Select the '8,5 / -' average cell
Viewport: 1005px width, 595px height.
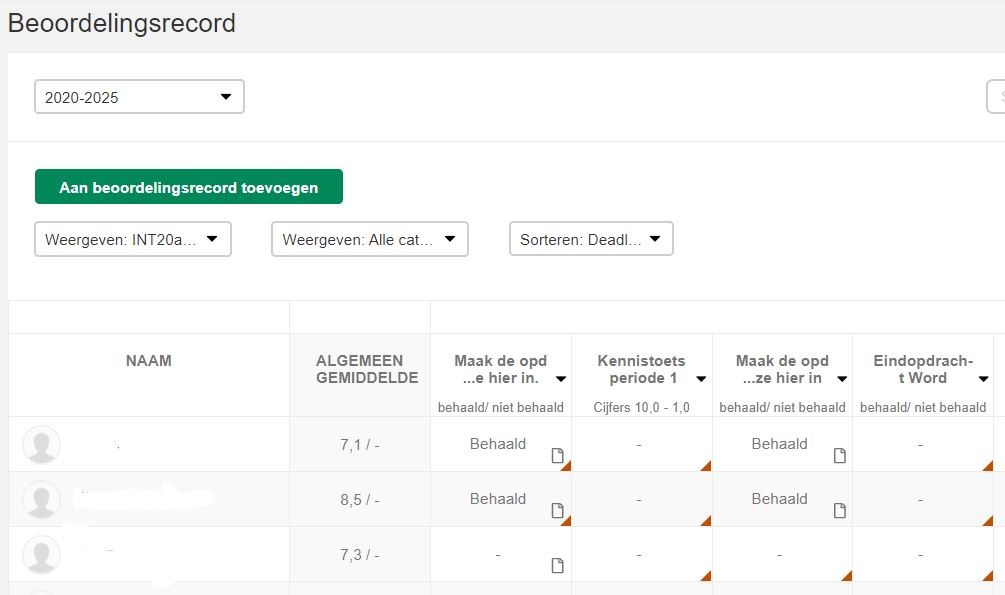(x=360, y=499)
